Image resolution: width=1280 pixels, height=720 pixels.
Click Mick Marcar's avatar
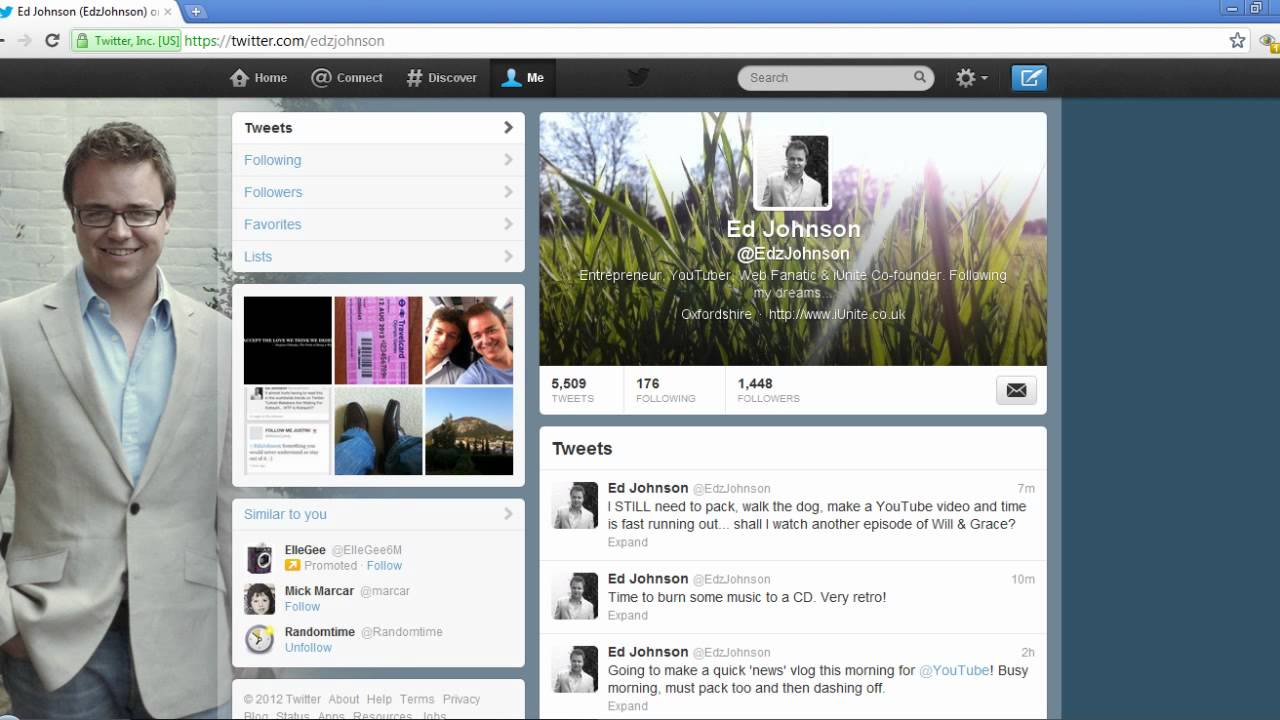coord(260,599)
